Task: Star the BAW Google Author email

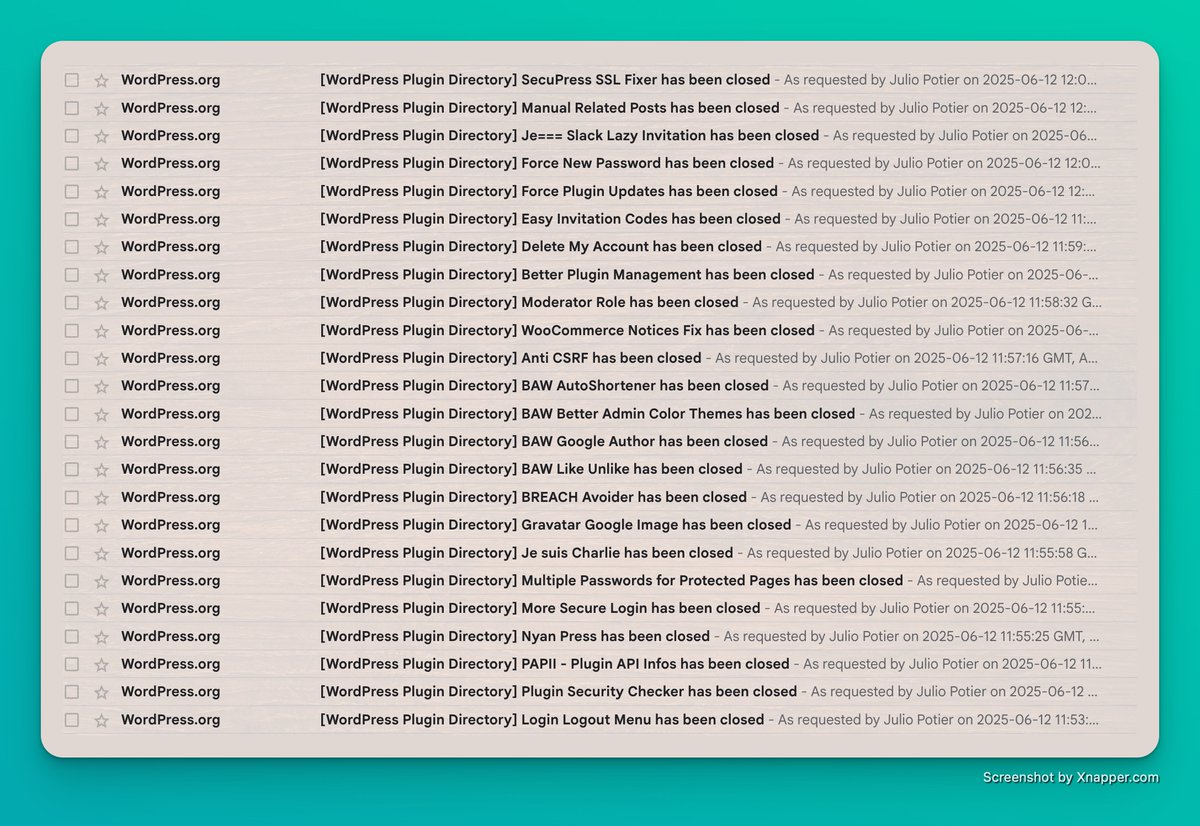Action: [101, 441]
